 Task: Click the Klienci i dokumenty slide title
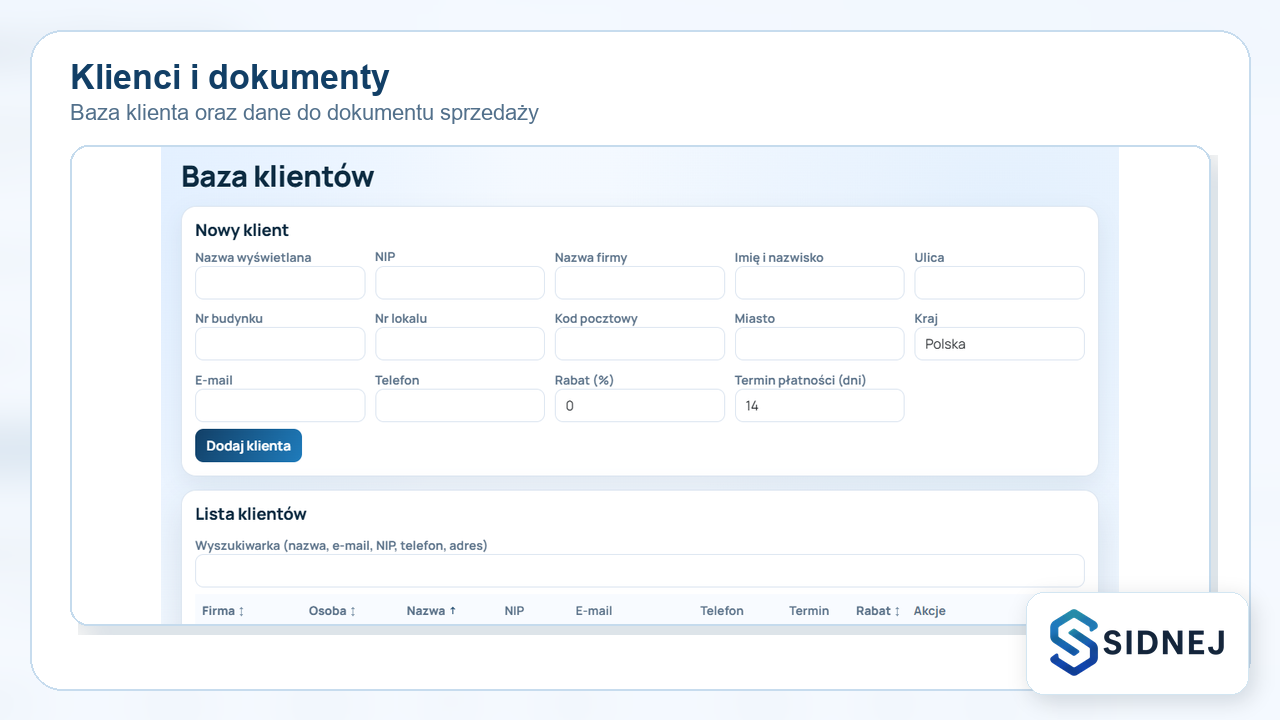230,77
